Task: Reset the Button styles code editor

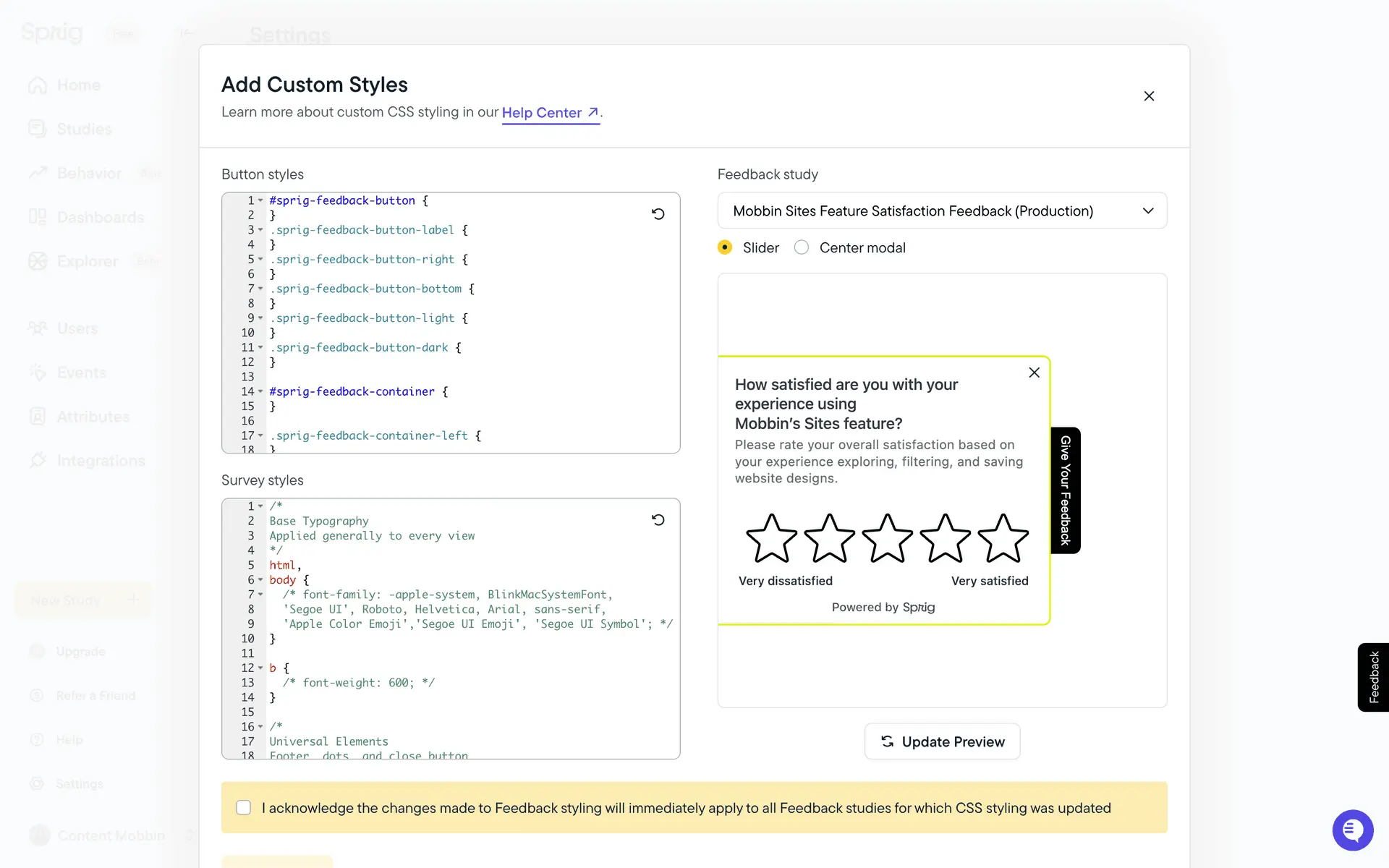Action: [658, 214]
